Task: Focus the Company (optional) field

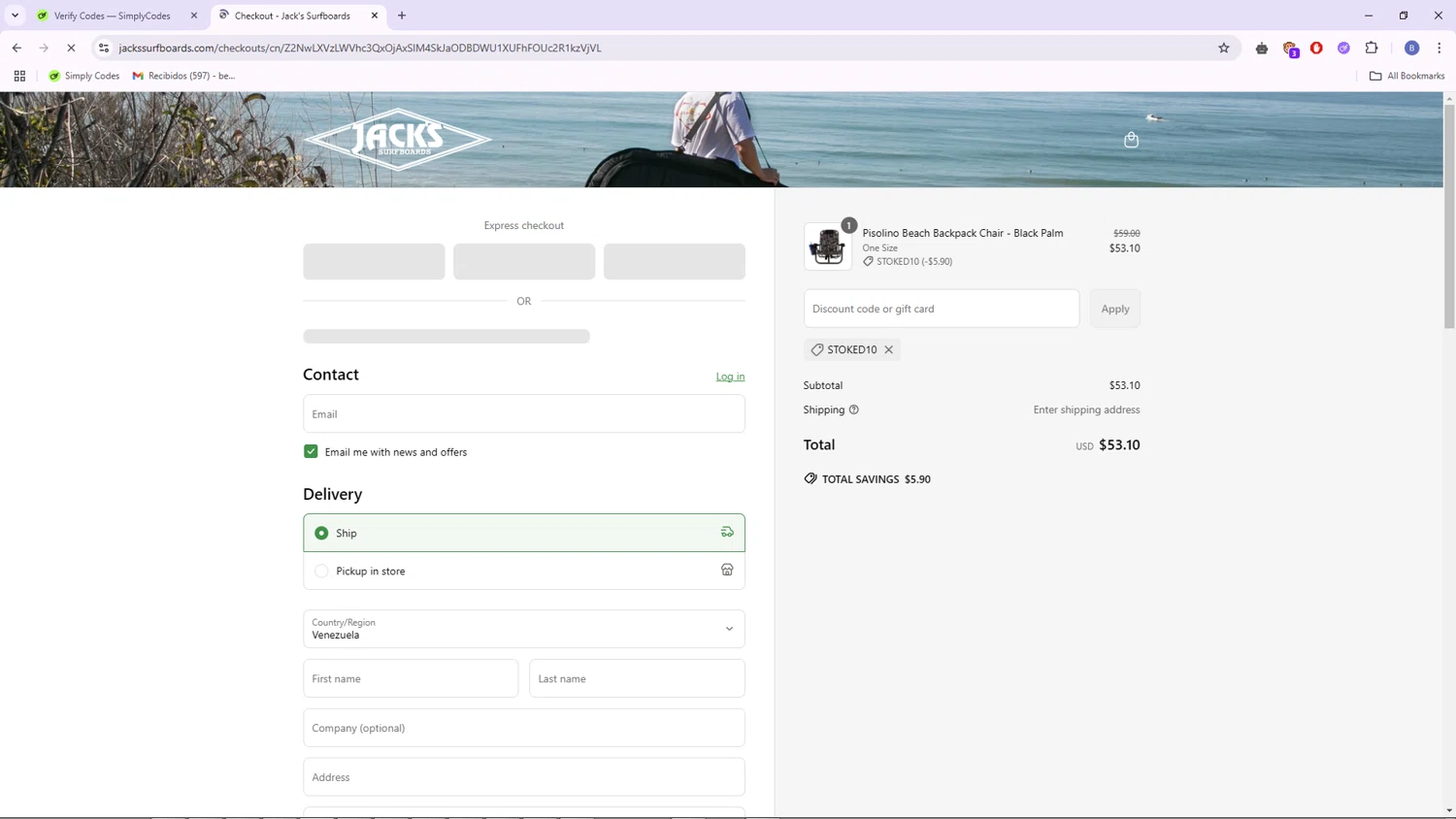Action: click(524, 728)
